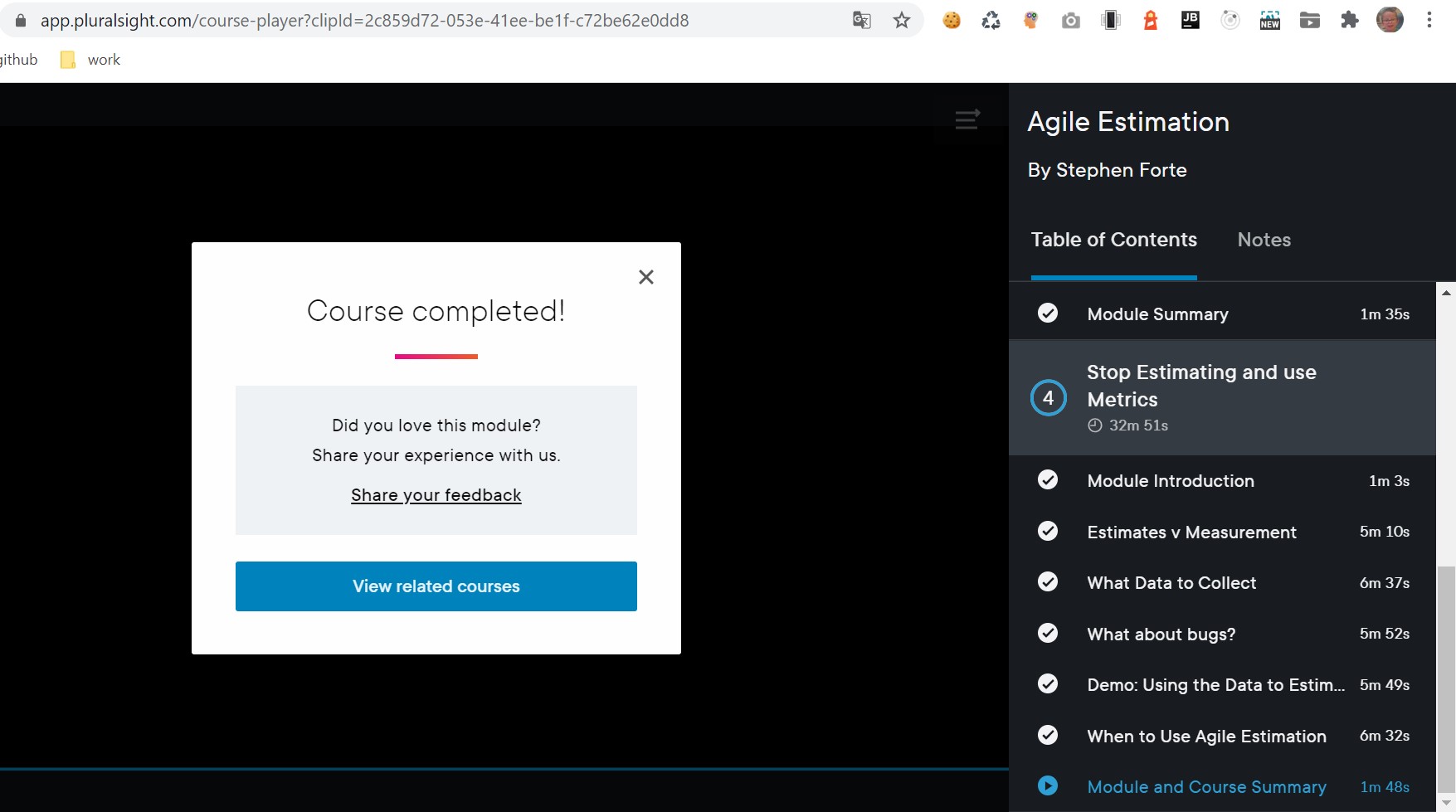Screen dimensions: 1456x812
Task: Open the What about bugs? clip
Action: [x=1223, y=634]
